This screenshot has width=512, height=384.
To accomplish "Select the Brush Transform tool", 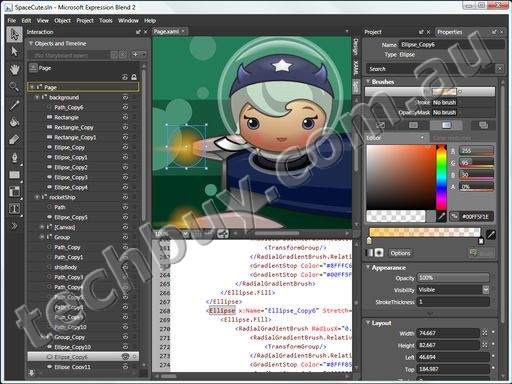I will click(x=14, y=139).
